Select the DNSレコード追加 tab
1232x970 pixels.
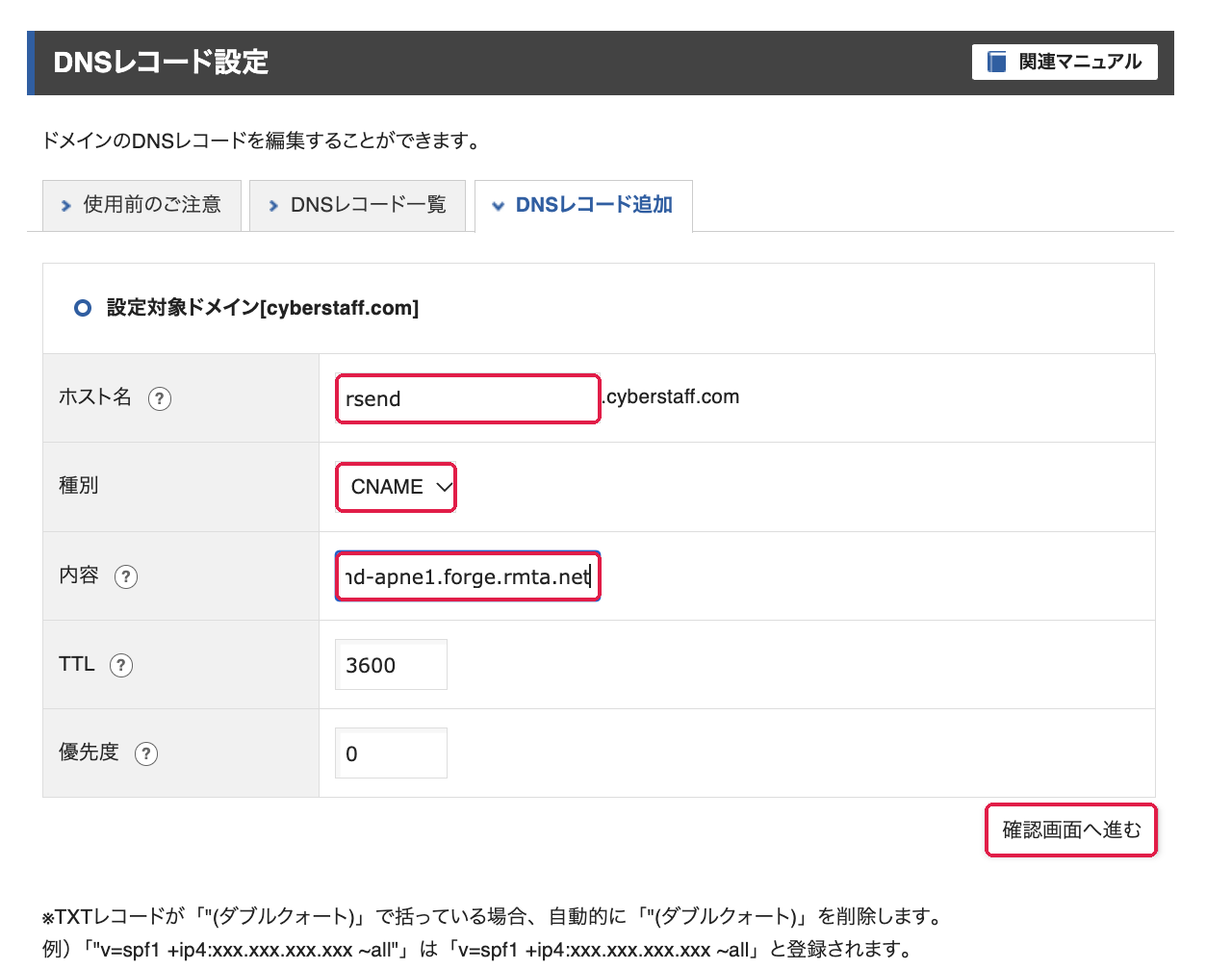583,205
